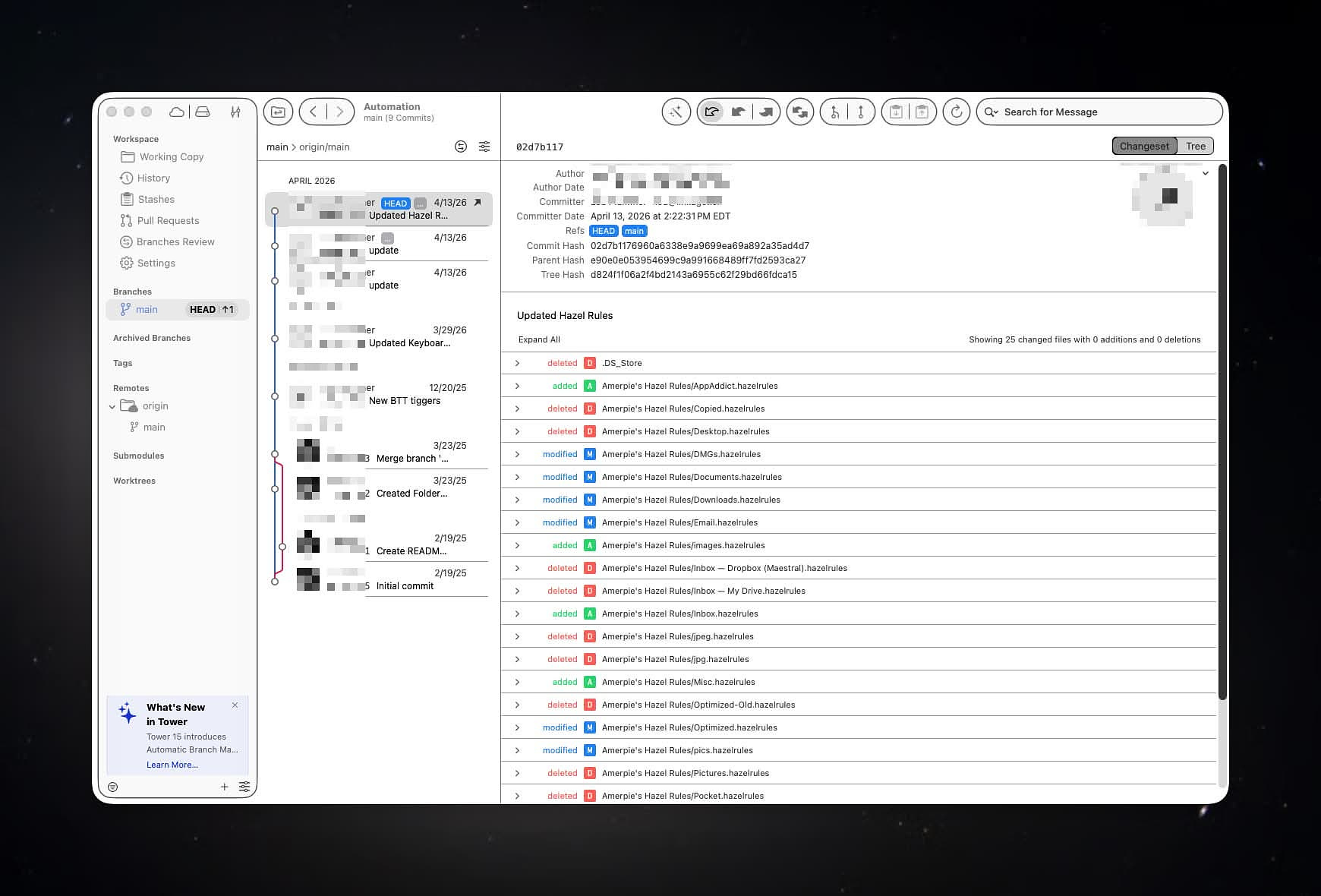Screen dimensions: 1321x896
Task: Open the Pull Requests sidebar item
Action: [168, 221]
